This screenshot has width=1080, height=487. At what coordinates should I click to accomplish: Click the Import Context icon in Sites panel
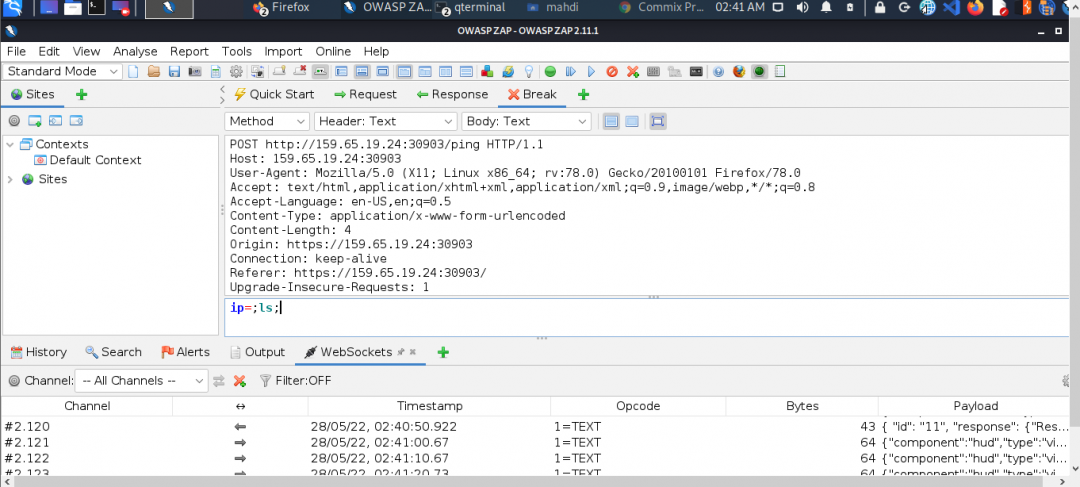tap(55, 121)
